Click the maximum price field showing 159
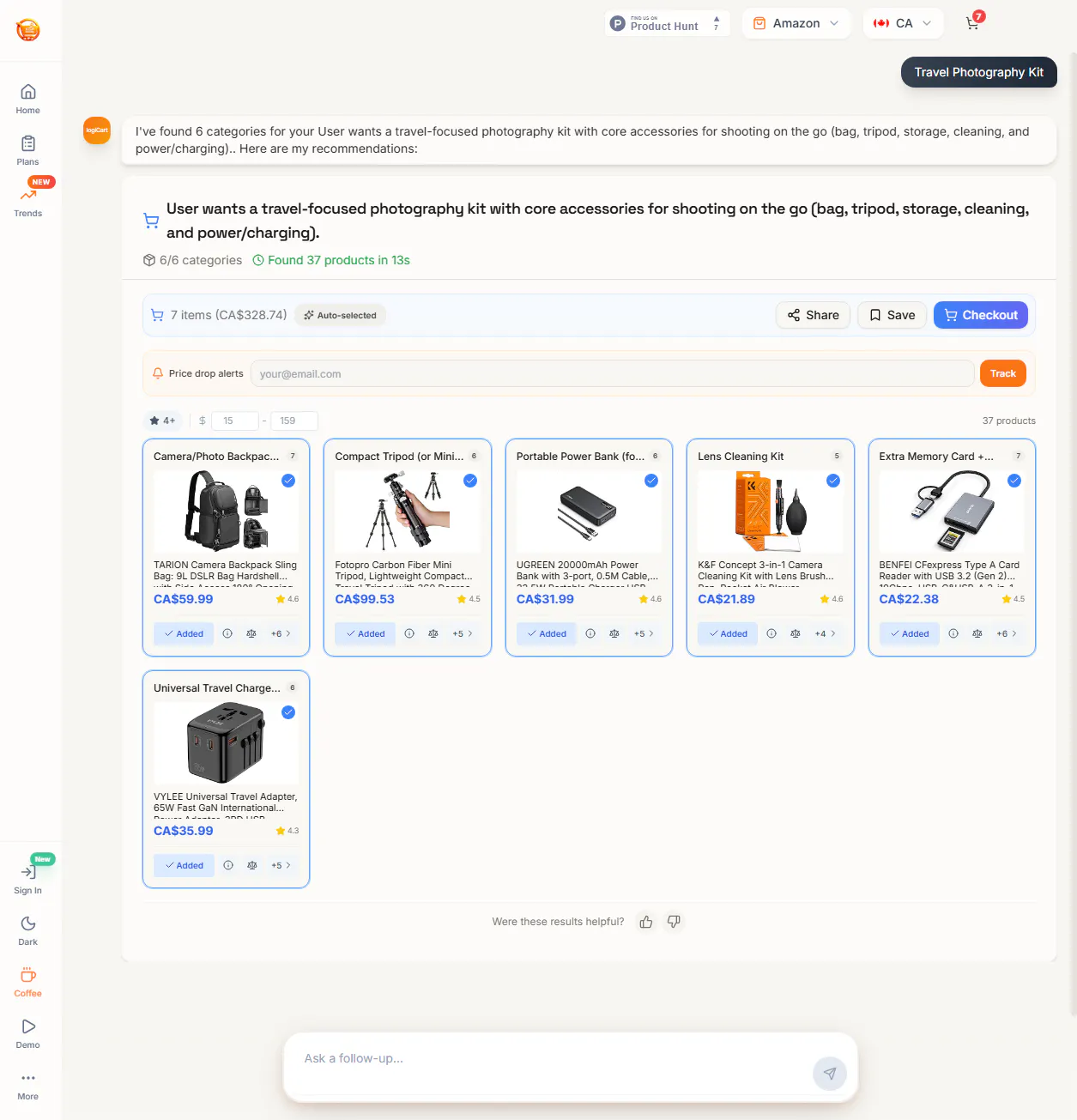The height and width of the screenshot is (1120, 1077). click(x=294, y=421)
